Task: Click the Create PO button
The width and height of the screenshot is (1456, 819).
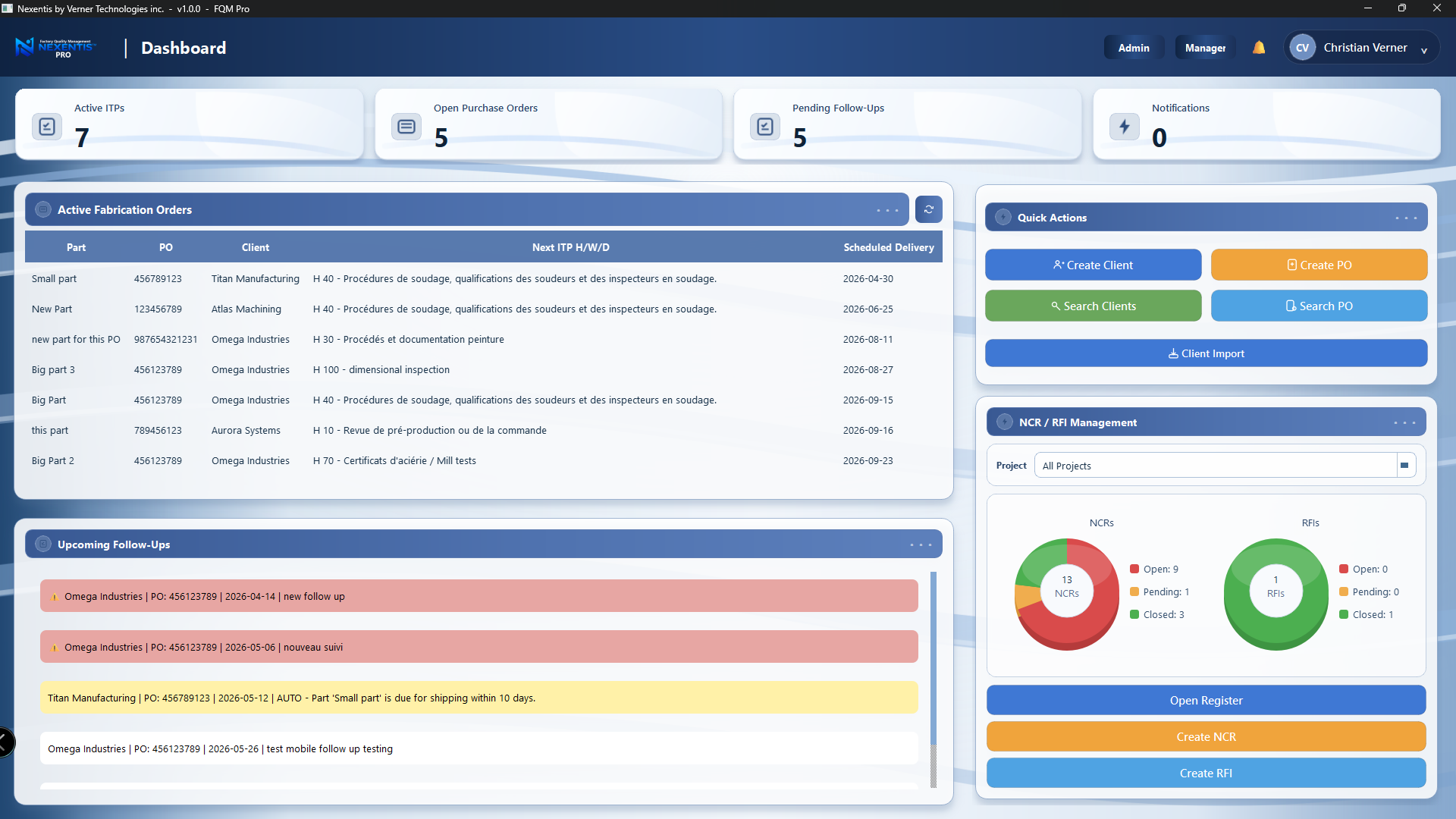Action: [x=1319, y=265]
